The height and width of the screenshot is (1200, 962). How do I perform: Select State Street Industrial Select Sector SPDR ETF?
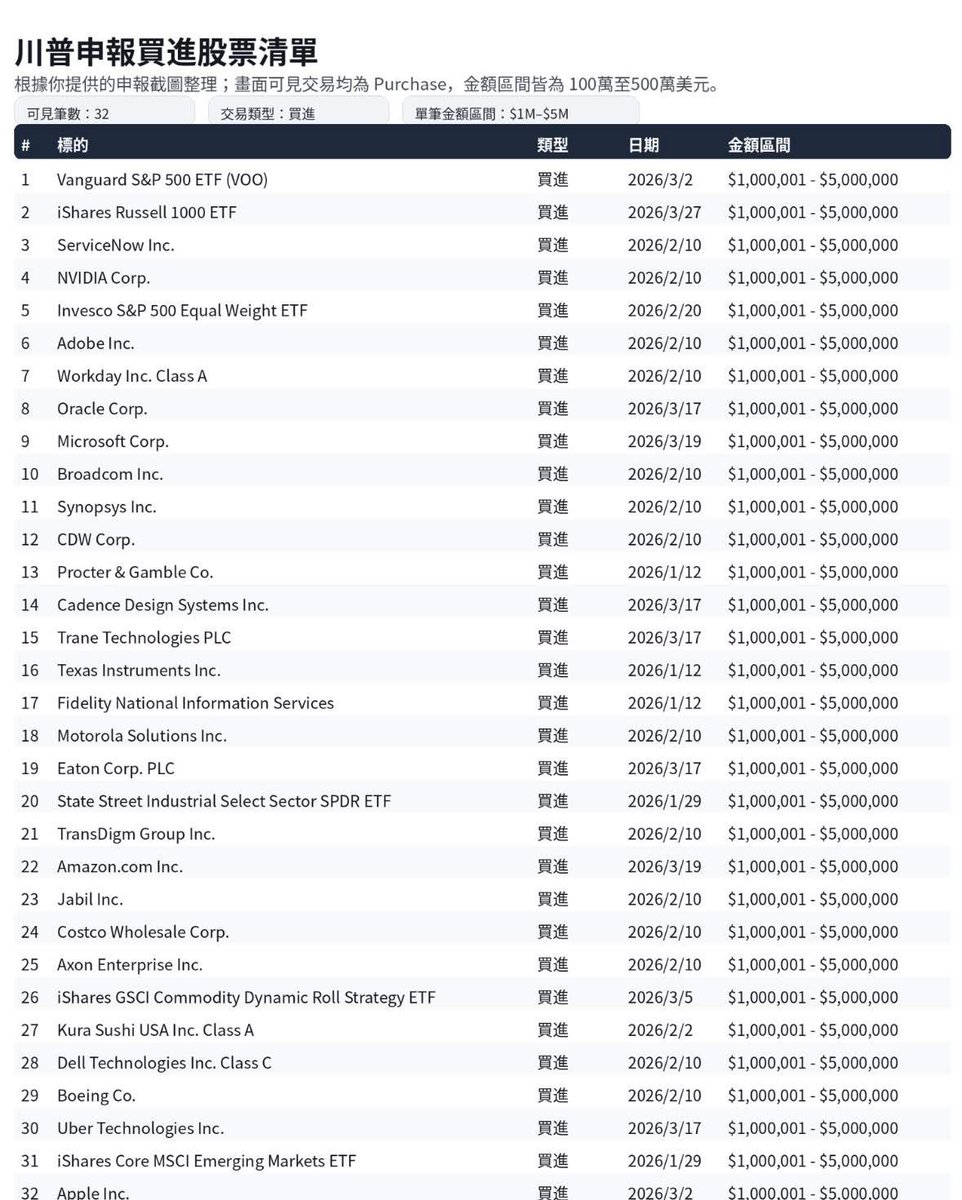pyautogui.click(x=224, y=801)
